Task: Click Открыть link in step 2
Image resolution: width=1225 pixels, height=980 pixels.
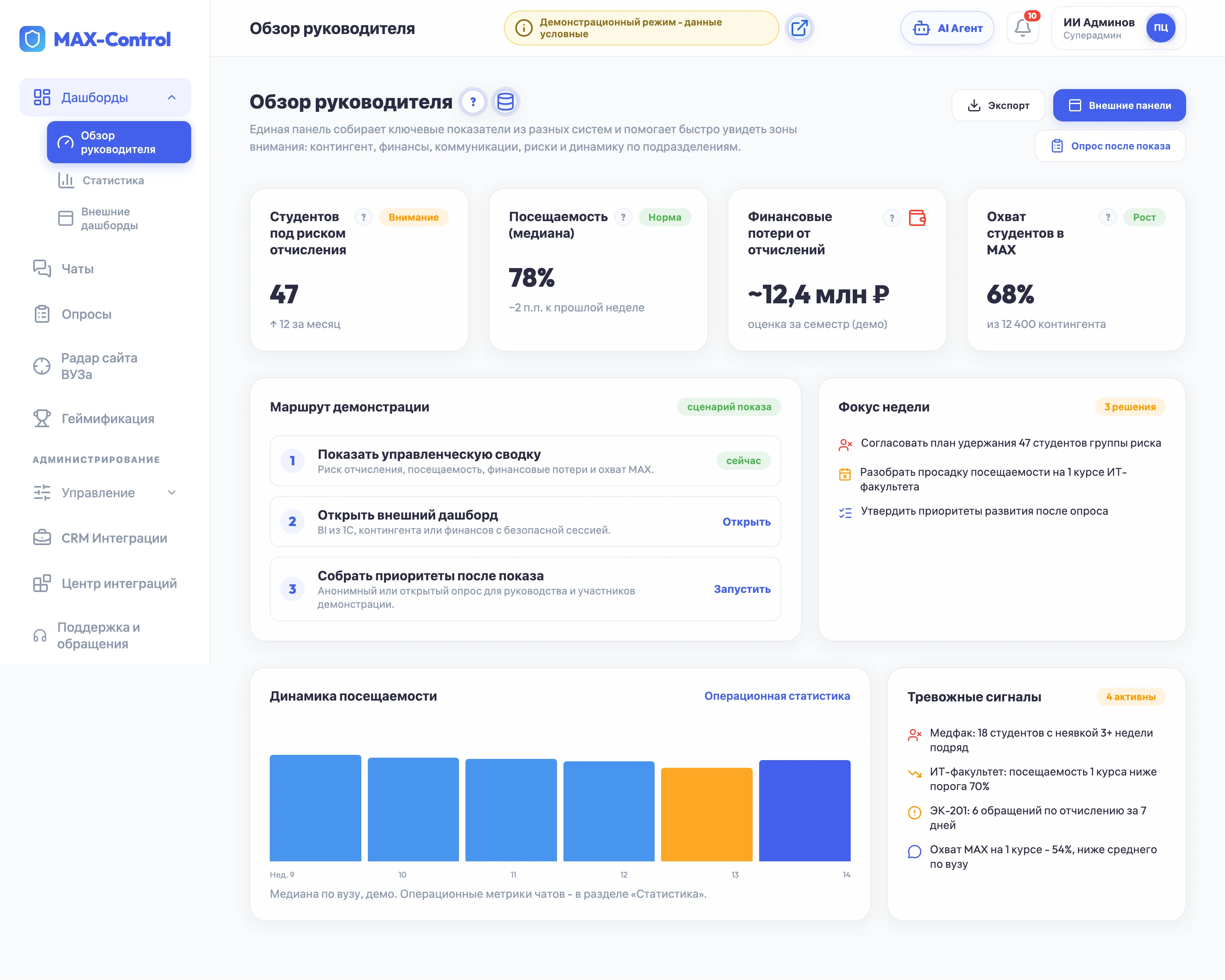Action: coord(747,522)
